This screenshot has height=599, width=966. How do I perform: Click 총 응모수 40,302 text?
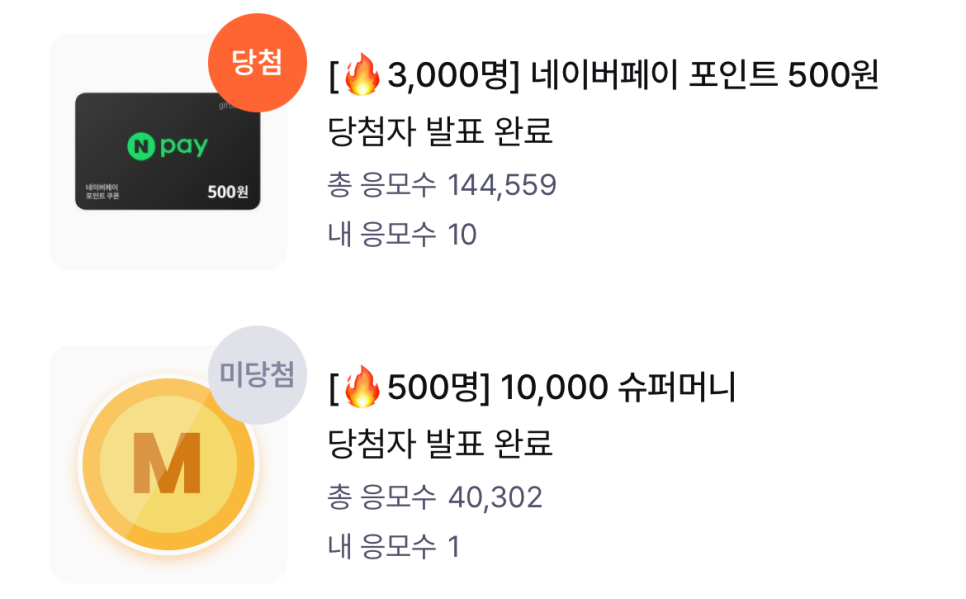tap(435, 497)
